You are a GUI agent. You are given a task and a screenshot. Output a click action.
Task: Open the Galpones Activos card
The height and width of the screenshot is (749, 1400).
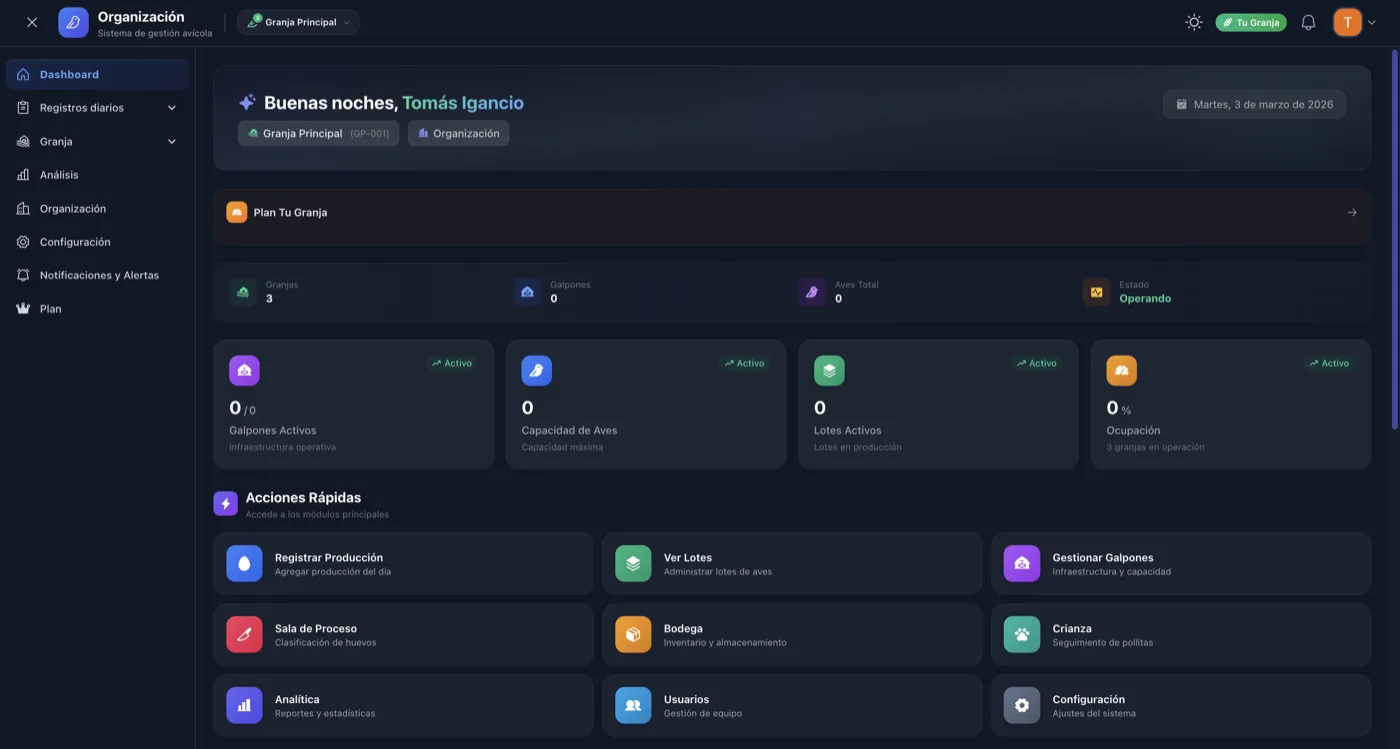pos(354,404)
